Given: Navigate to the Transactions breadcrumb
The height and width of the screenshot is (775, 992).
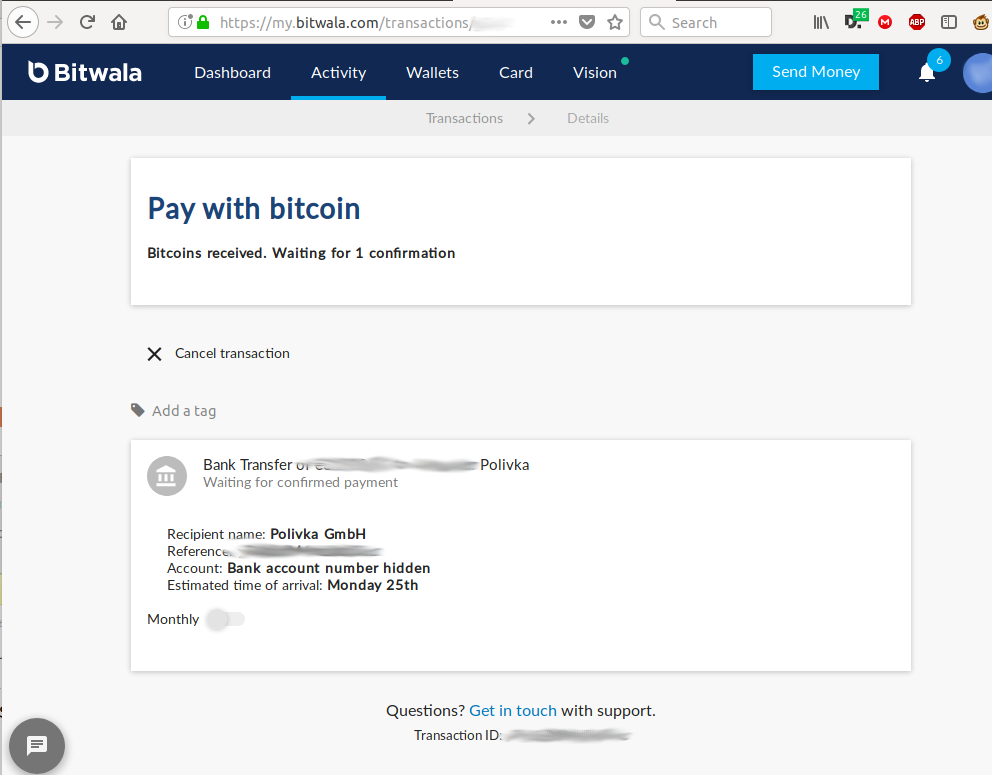Looking at the screenshot, I should pos(464,118).
